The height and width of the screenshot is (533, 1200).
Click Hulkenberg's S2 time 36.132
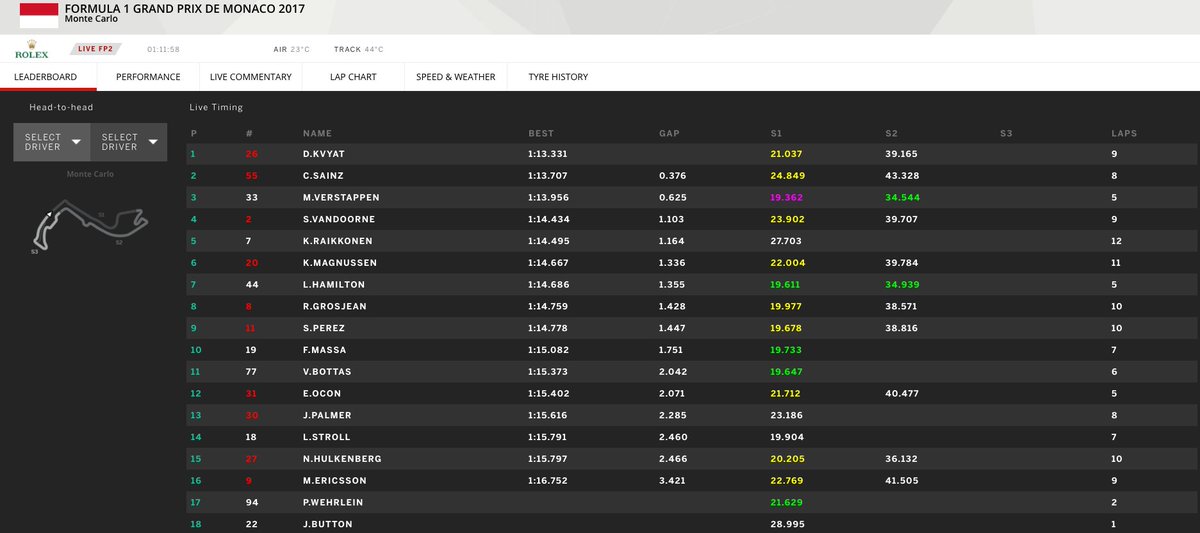pos(901,459)
